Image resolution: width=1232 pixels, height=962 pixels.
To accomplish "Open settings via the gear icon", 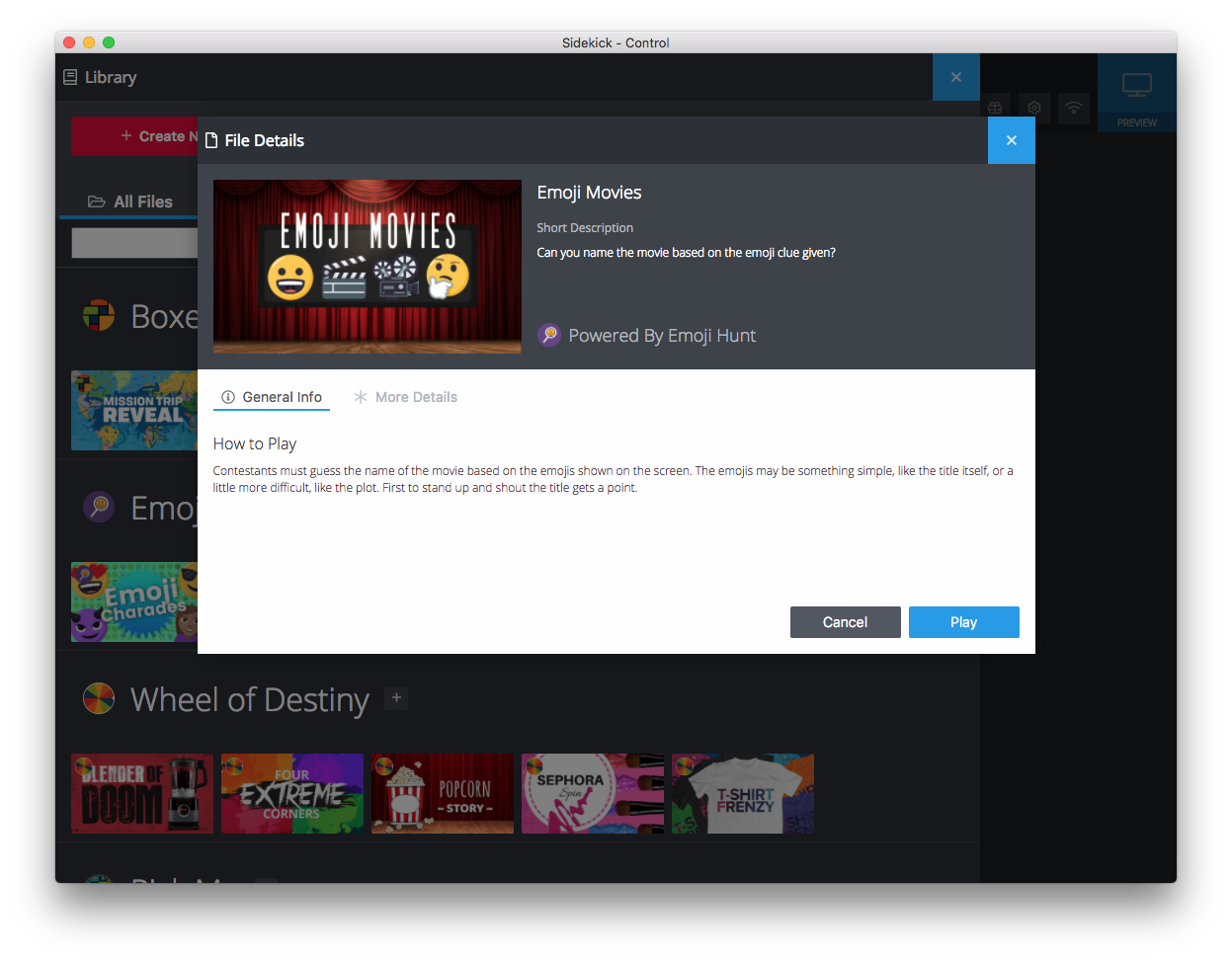I will click(x=1034, y=108).
